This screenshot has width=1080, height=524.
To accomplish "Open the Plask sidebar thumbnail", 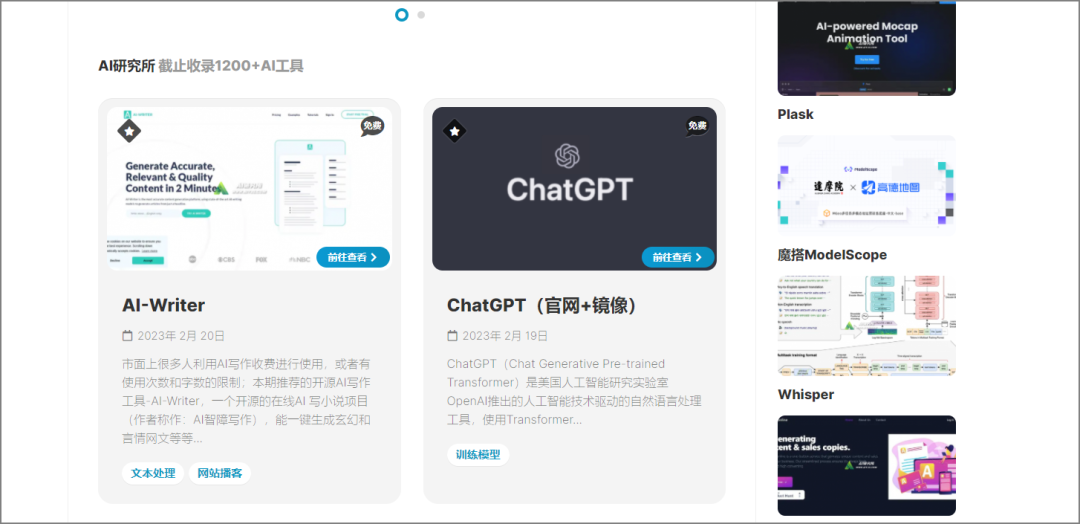I will [x=866, y=48].
